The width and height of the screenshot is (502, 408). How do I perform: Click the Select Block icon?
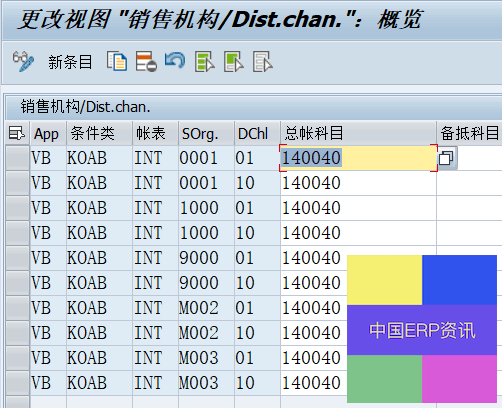(x=234, y=62)
